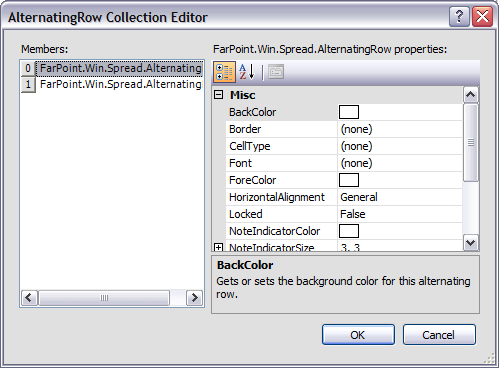The image size is (499, 368).
Task: Click the index 0 row header
Action: click(28, 68)
